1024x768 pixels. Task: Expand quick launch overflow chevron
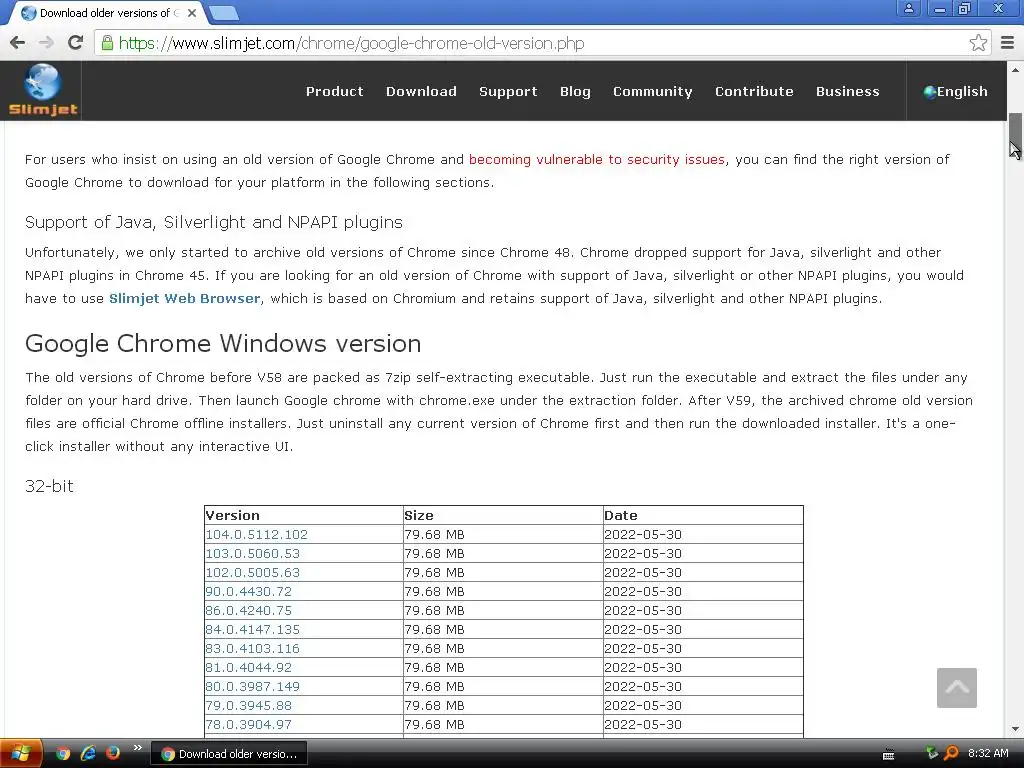[137, 748]
